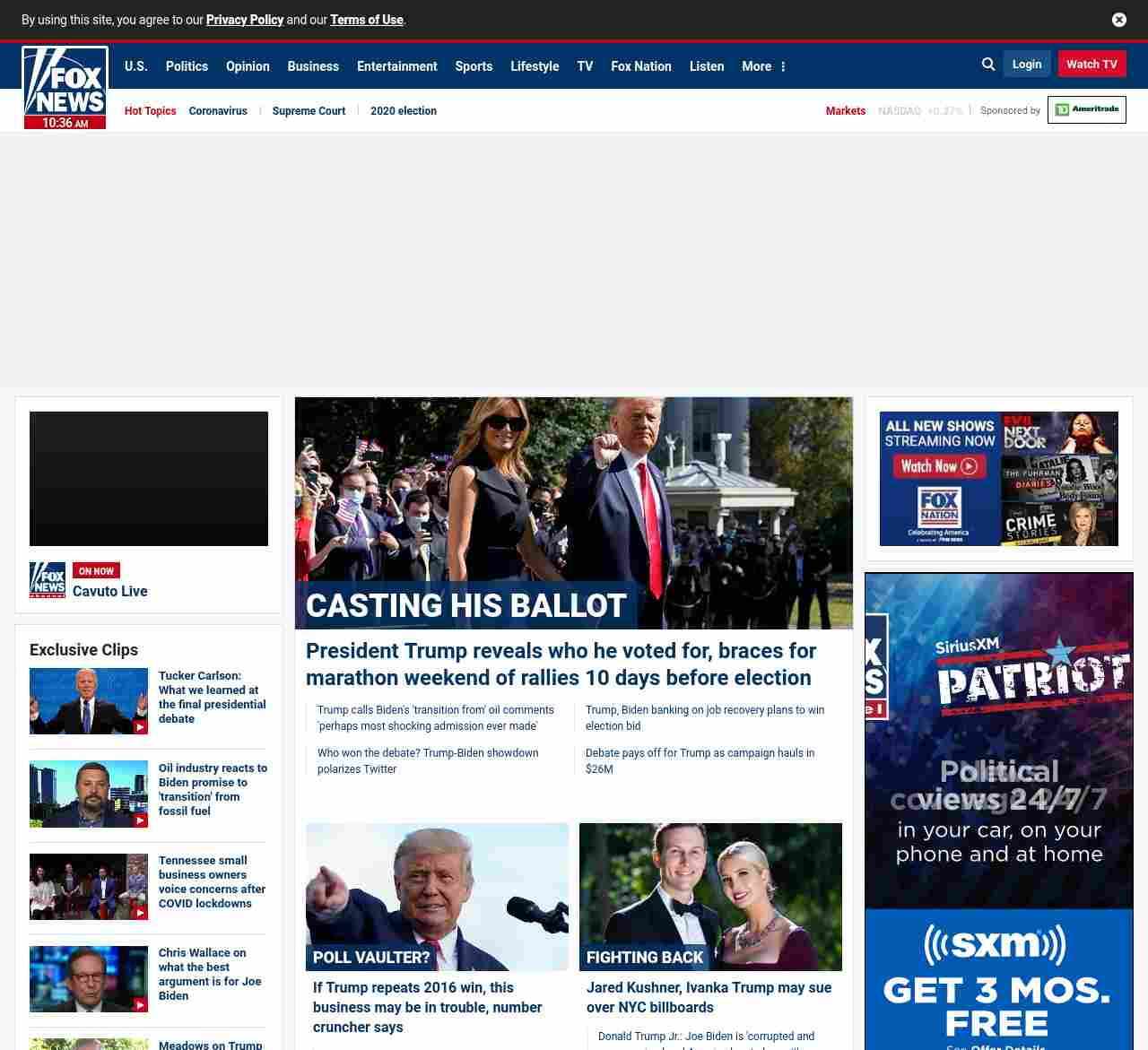Play the Tucker Carlson debate clip thumbnail
The height and width of the screenshot is (1050, 1148).
tap(89, 701)
